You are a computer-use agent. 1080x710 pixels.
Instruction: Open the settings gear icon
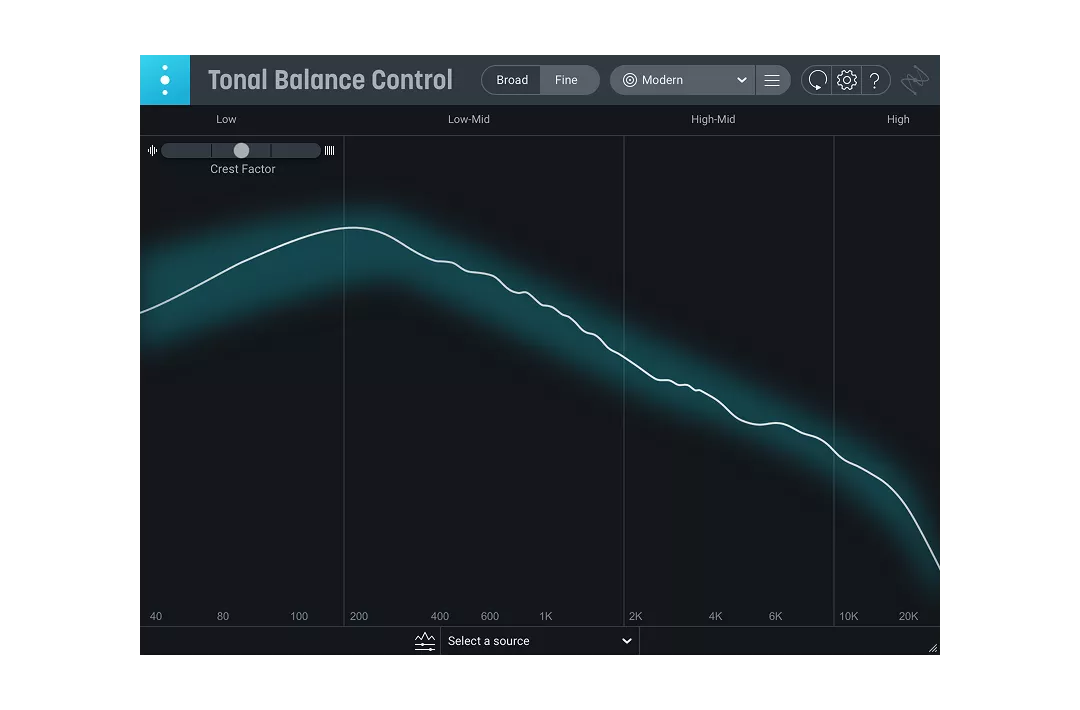point(846,80)
